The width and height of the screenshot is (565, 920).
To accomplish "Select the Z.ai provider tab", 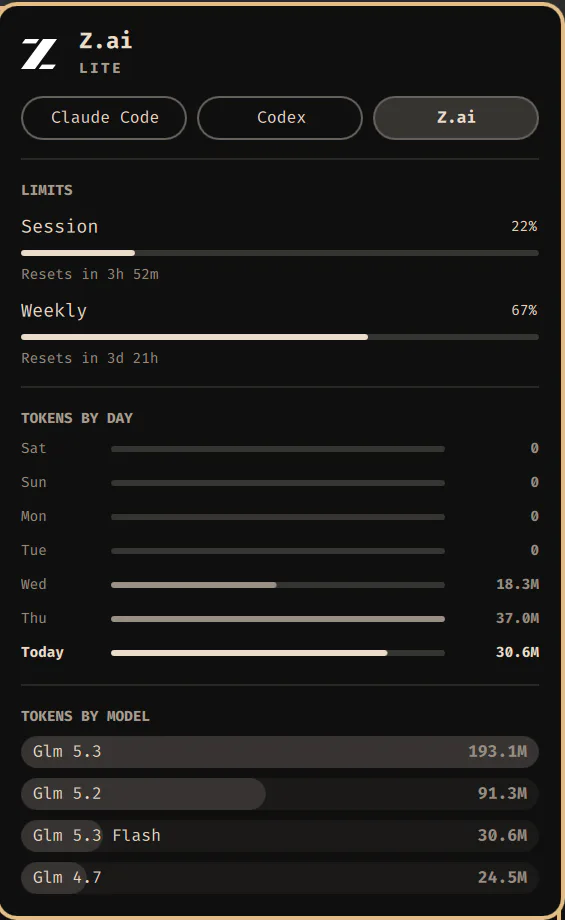I will click(x=456, y=118).
